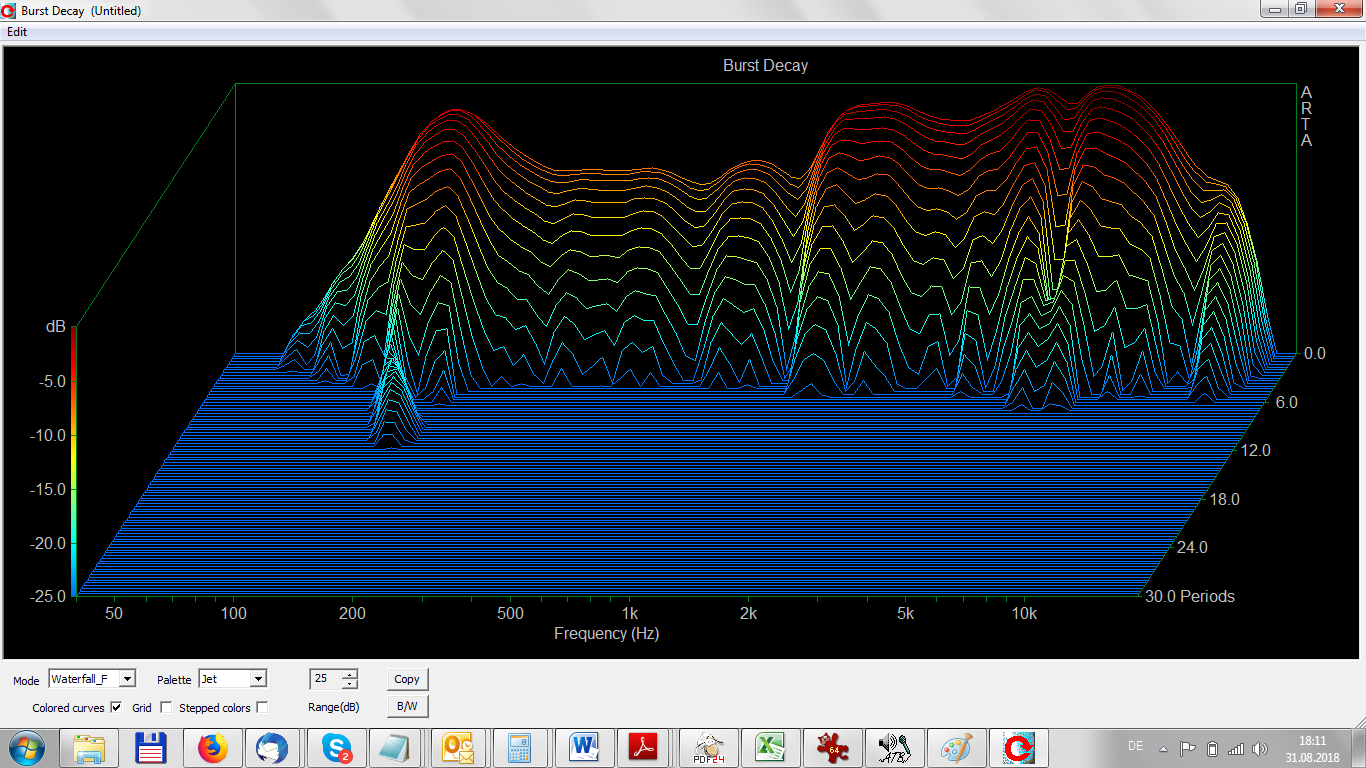Increase Range(dB) with the up spinner arrow
Screen dimensions: 1366x768
[349, 674]
